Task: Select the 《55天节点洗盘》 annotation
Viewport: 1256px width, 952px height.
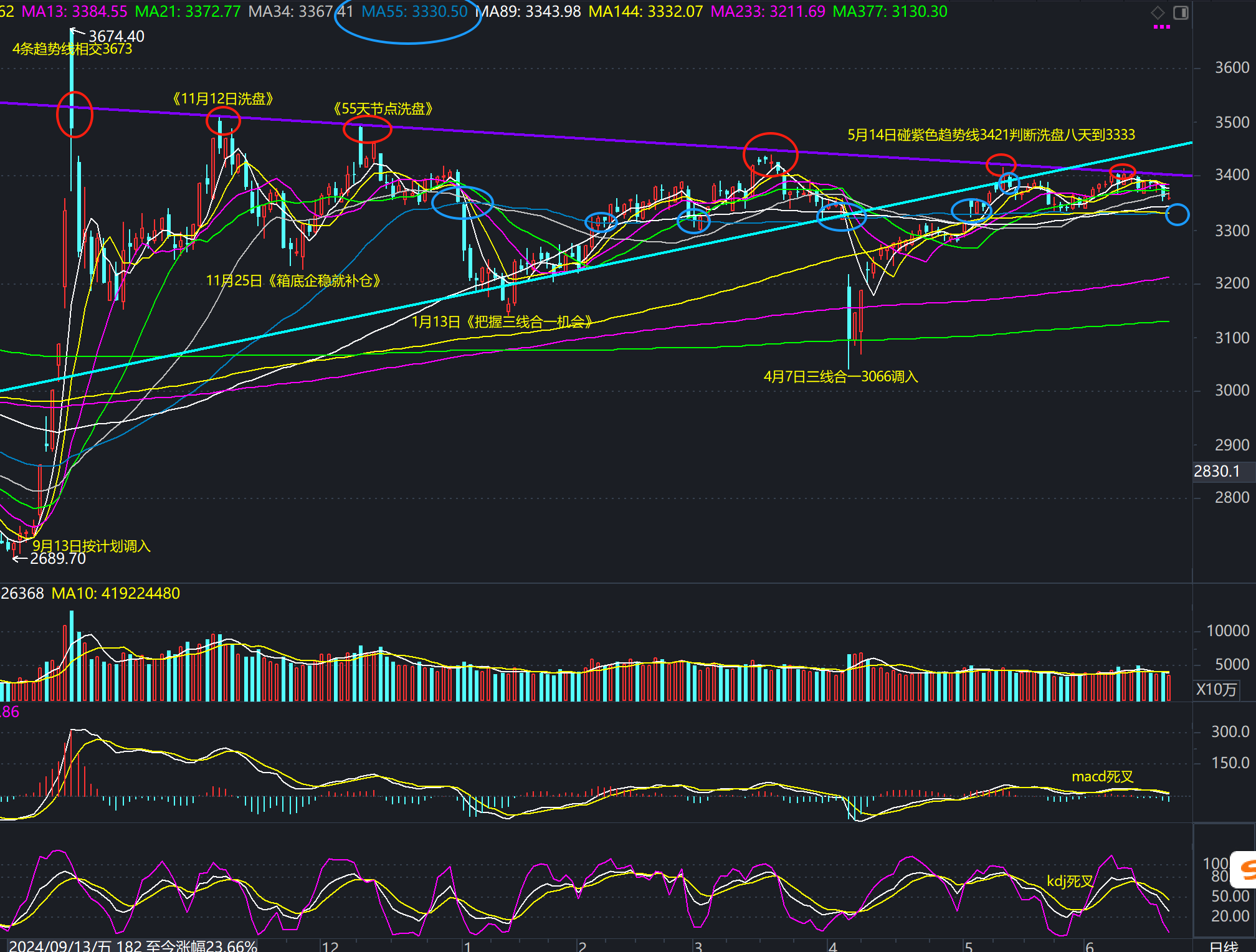Action: point(383,108)
